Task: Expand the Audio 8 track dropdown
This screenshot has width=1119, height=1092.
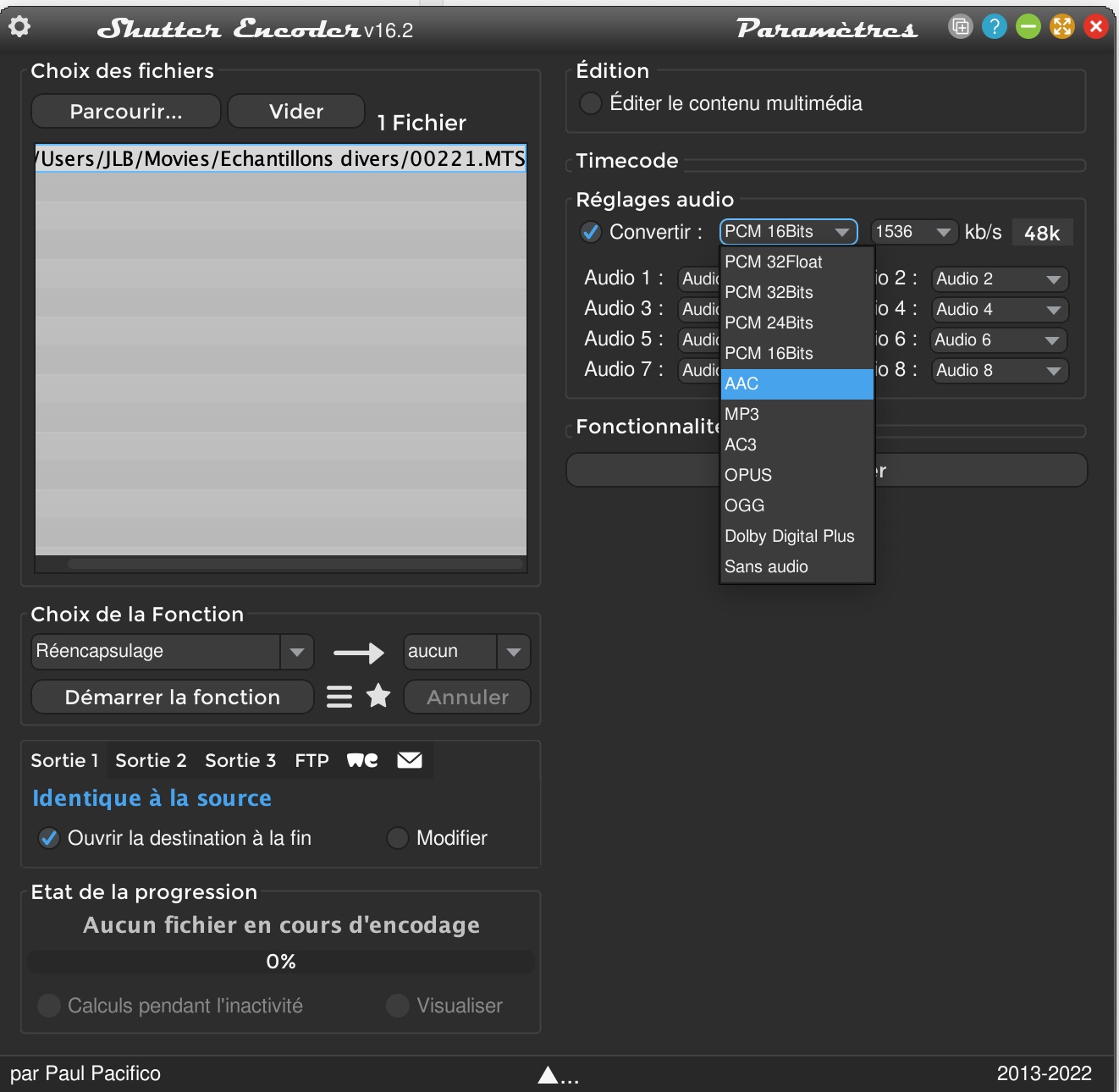Action: click(1000, 370)
